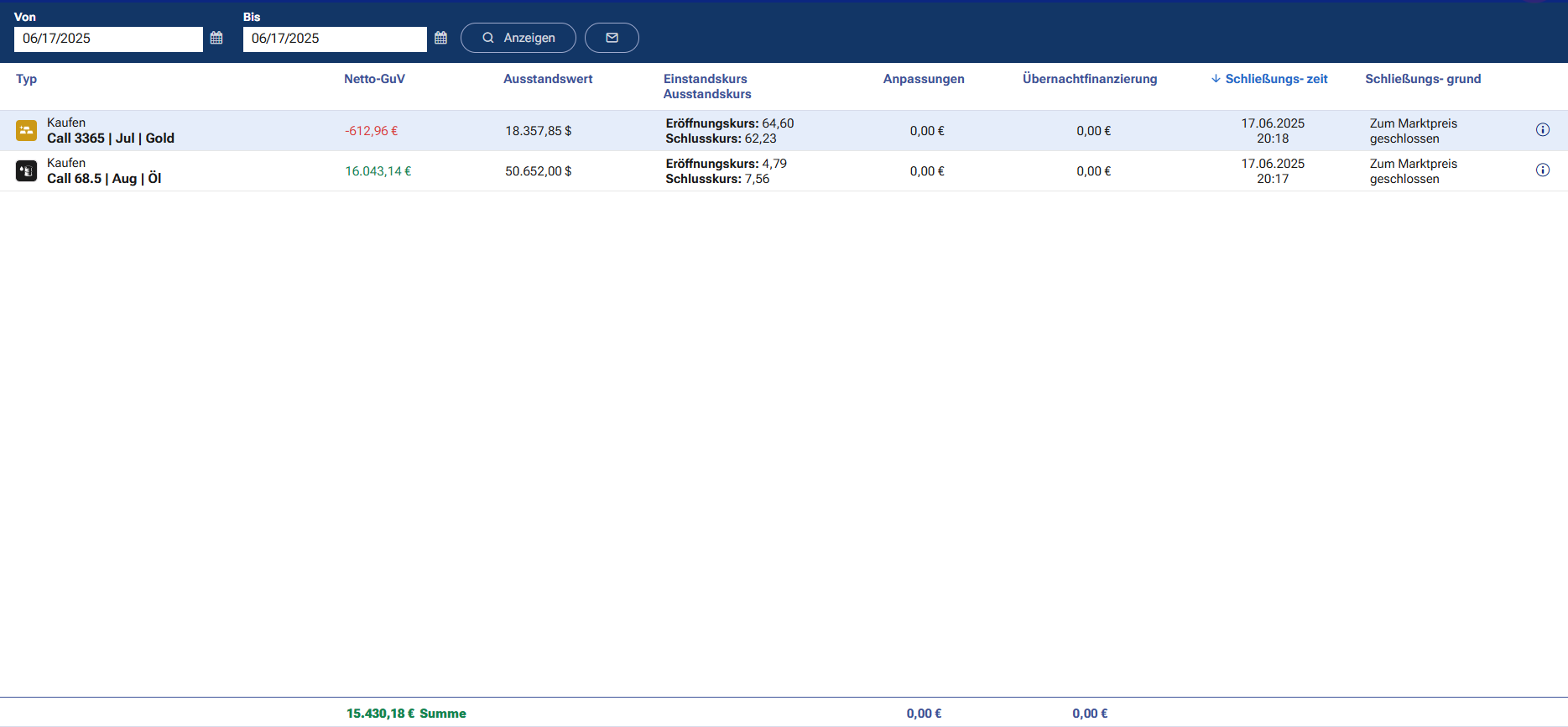The image size is (1568, 727).
Task: Open the Von date calendar picker
Action: pyautogui.click(x=216, y=38)
